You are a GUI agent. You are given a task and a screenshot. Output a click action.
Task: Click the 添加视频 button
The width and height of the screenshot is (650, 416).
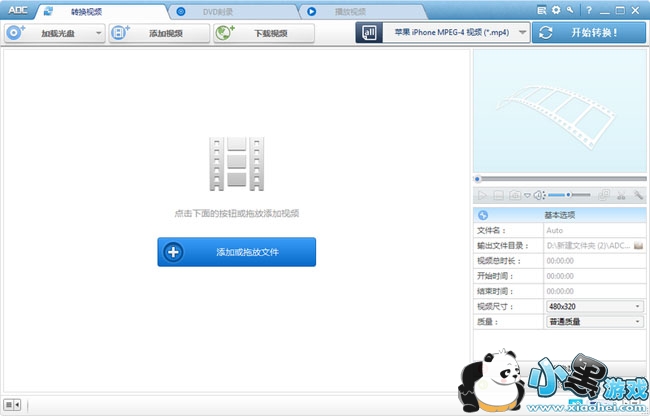point(159,33)
